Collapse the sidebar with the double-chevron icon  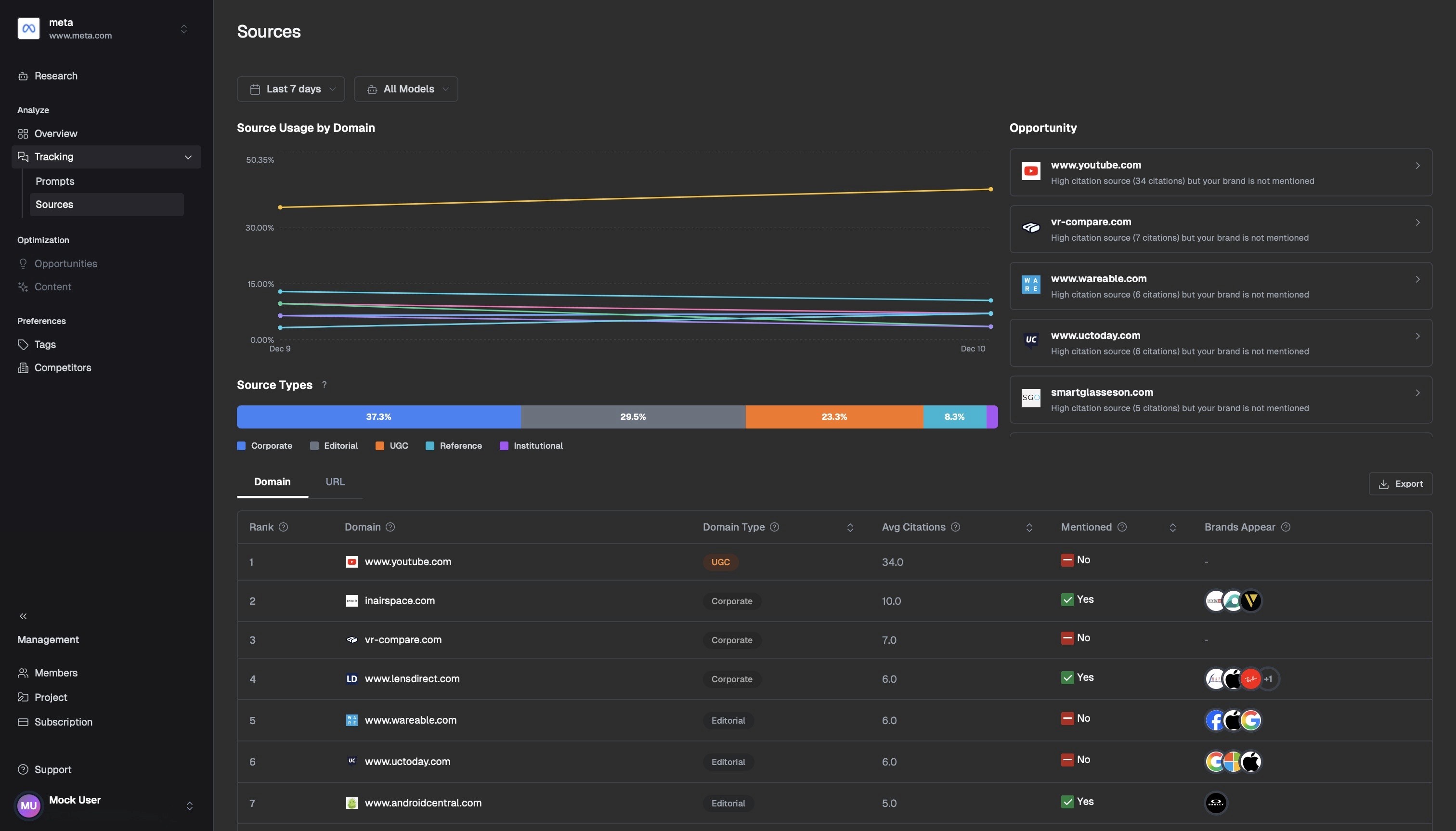[23, 616]
